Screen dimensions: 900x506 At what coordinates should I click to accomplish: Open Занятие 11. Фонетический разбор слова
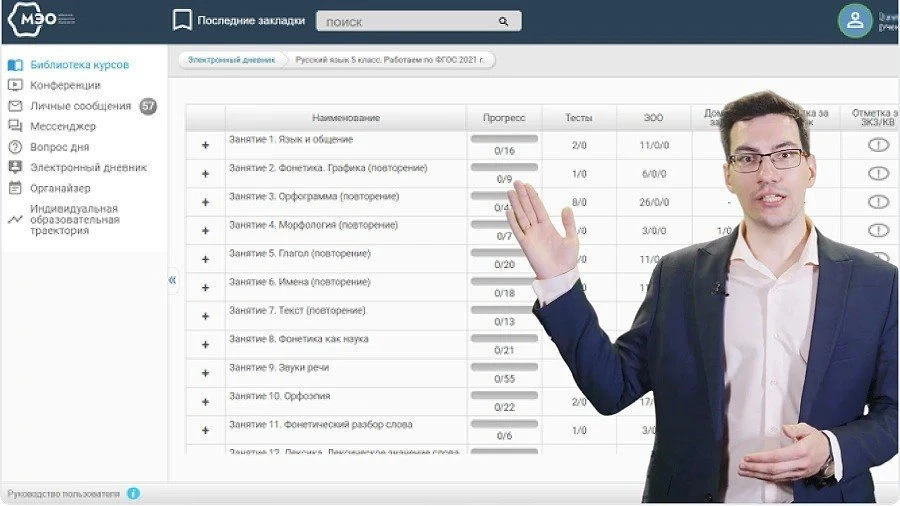(320, 425)
